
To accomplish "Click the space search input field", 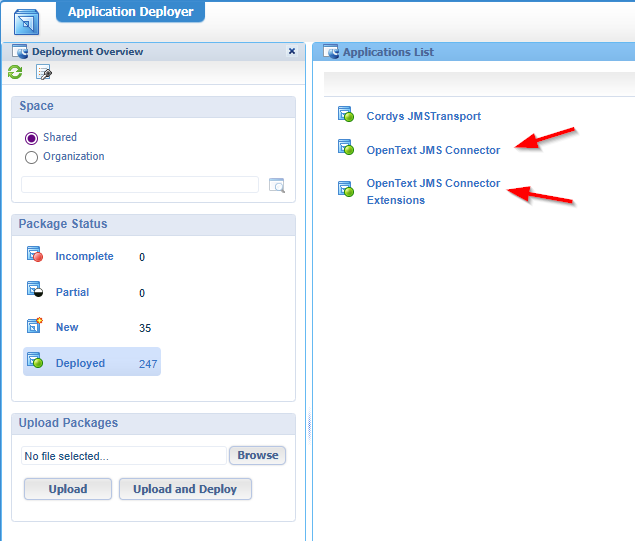I will pyautogui.click(x=140, y=185).
